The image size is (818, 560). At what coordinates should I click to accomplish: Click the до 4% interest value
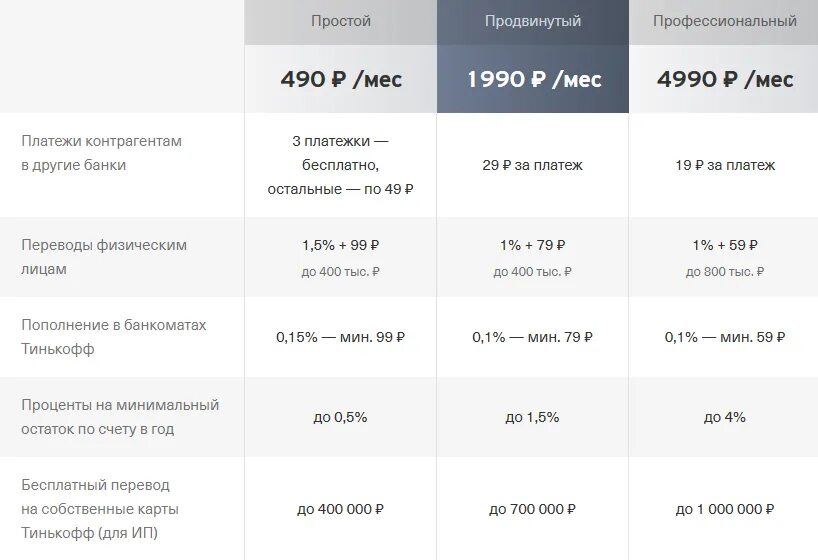click(x=725, y=417)
